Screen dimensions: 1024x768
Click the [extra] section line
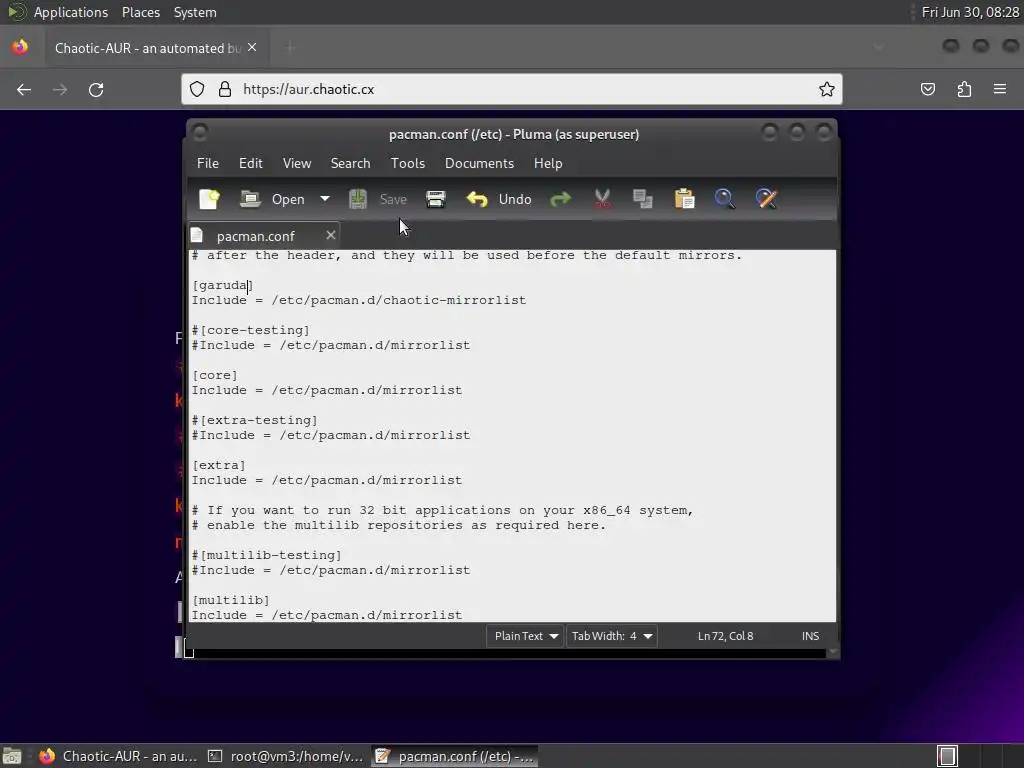(219, 466)
